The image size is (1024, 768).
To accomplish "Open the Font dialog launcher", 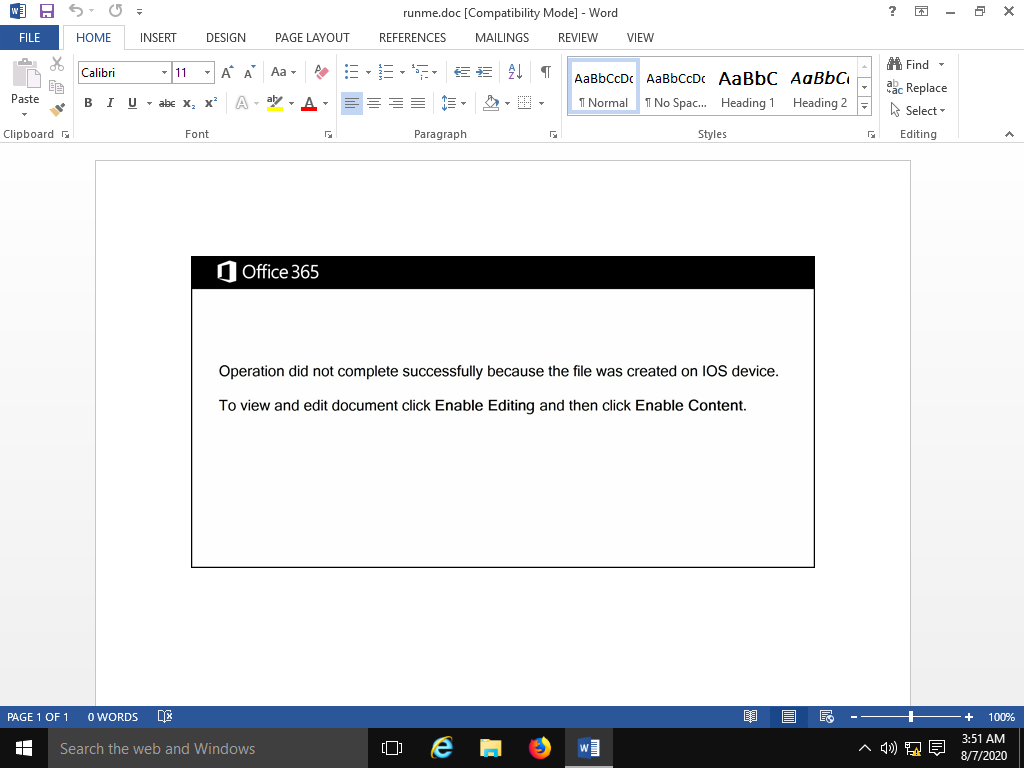I will [x=328, y=135].
